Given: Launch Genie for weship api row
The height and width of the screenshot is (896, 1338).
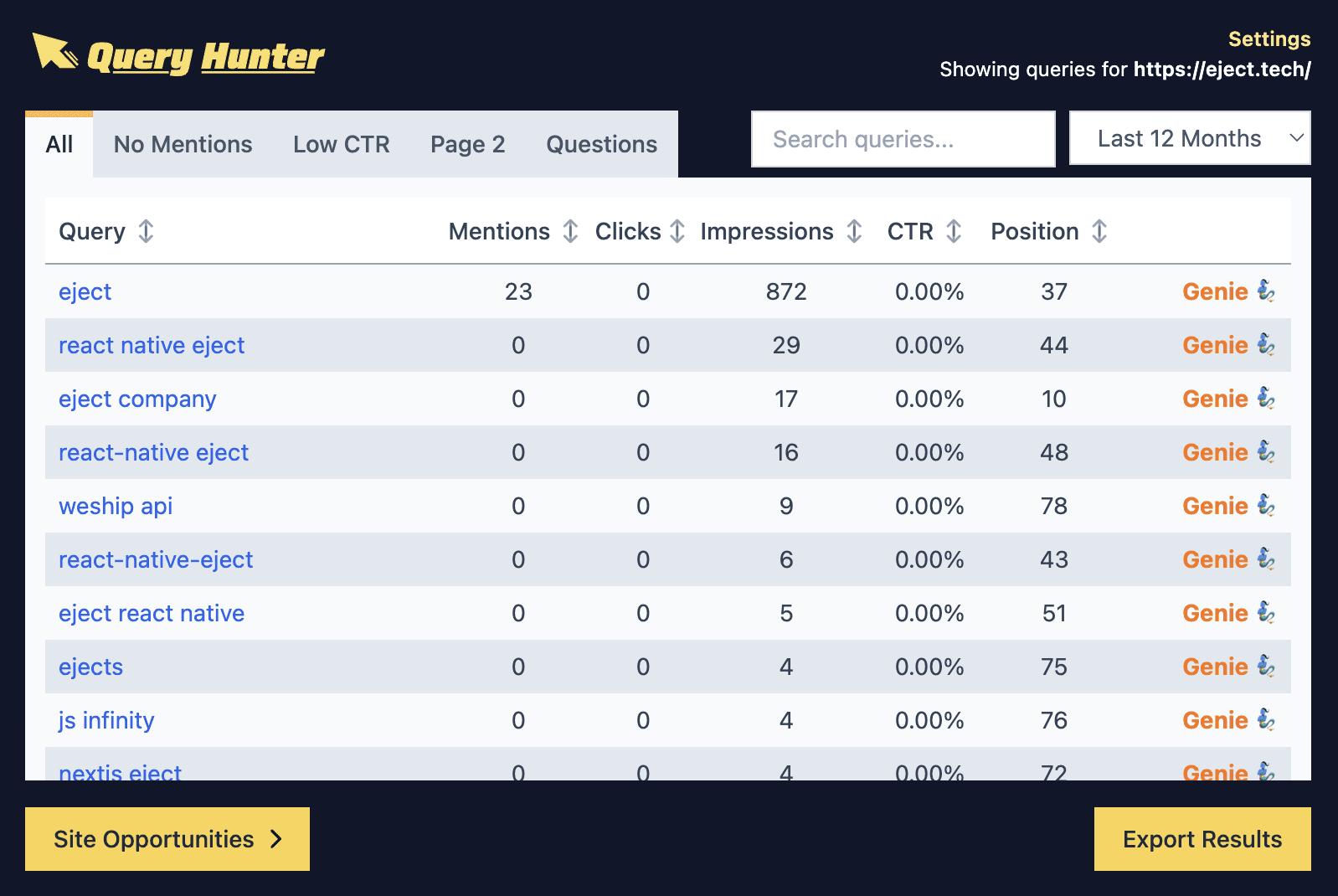Looking at the screenshot, I should 1227,506.
